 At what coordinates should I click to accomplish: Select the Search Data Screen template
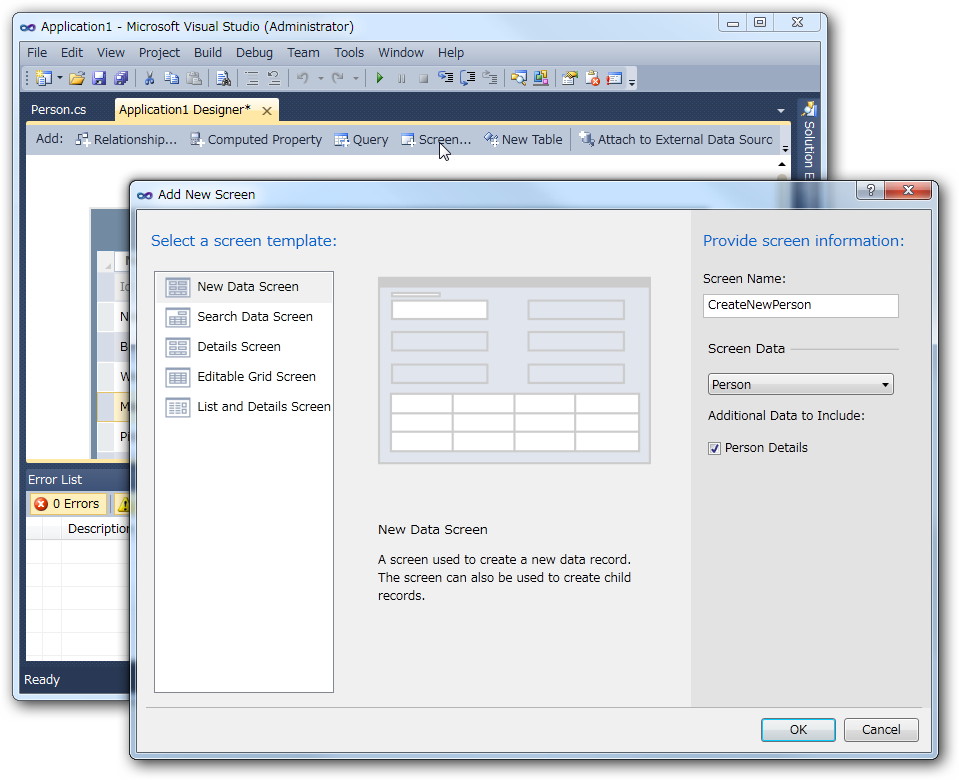244,317
